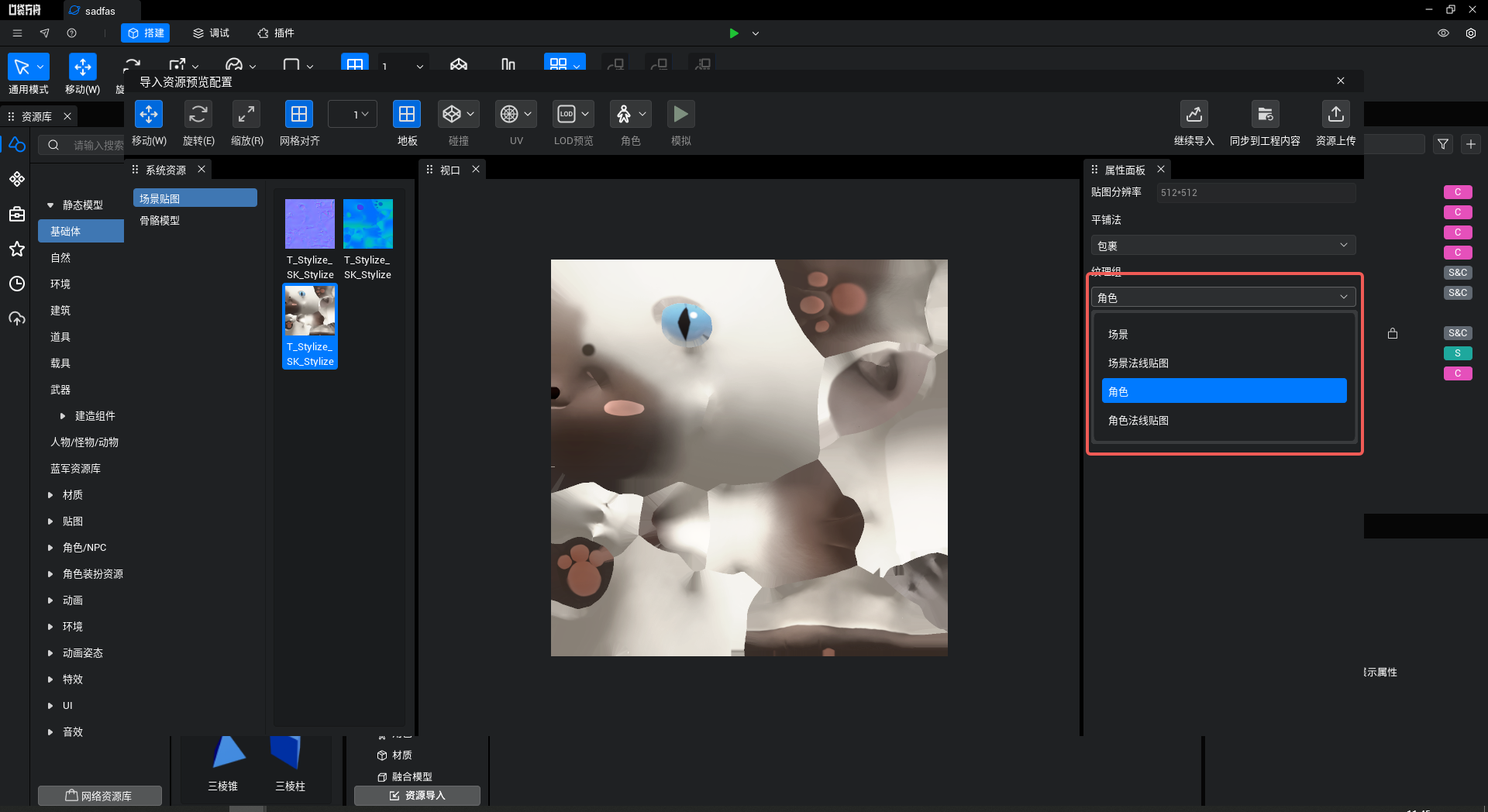Image resolution: width=1488 pixels, height=812 pixels.
Task: Open the tiling method dropdown (包裹)
Action: 1223,246
